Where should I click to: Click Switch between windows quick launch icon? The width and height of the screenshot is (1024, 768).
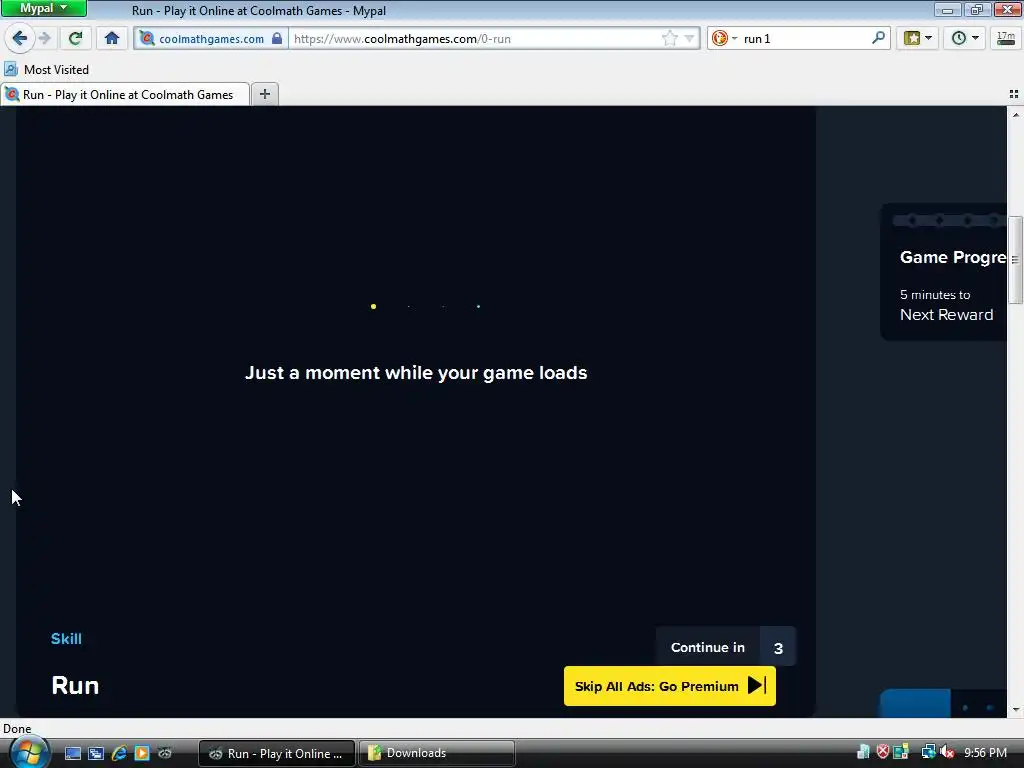96,753
